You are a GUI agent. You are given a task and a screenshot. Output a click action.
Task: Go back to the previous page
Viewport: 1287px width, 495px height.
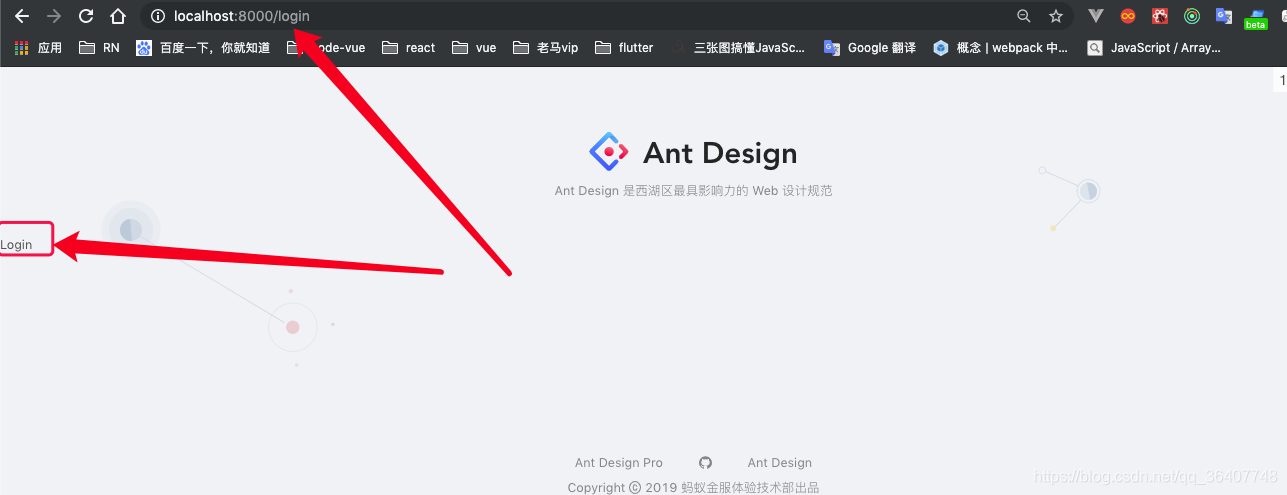coord(22,16)
